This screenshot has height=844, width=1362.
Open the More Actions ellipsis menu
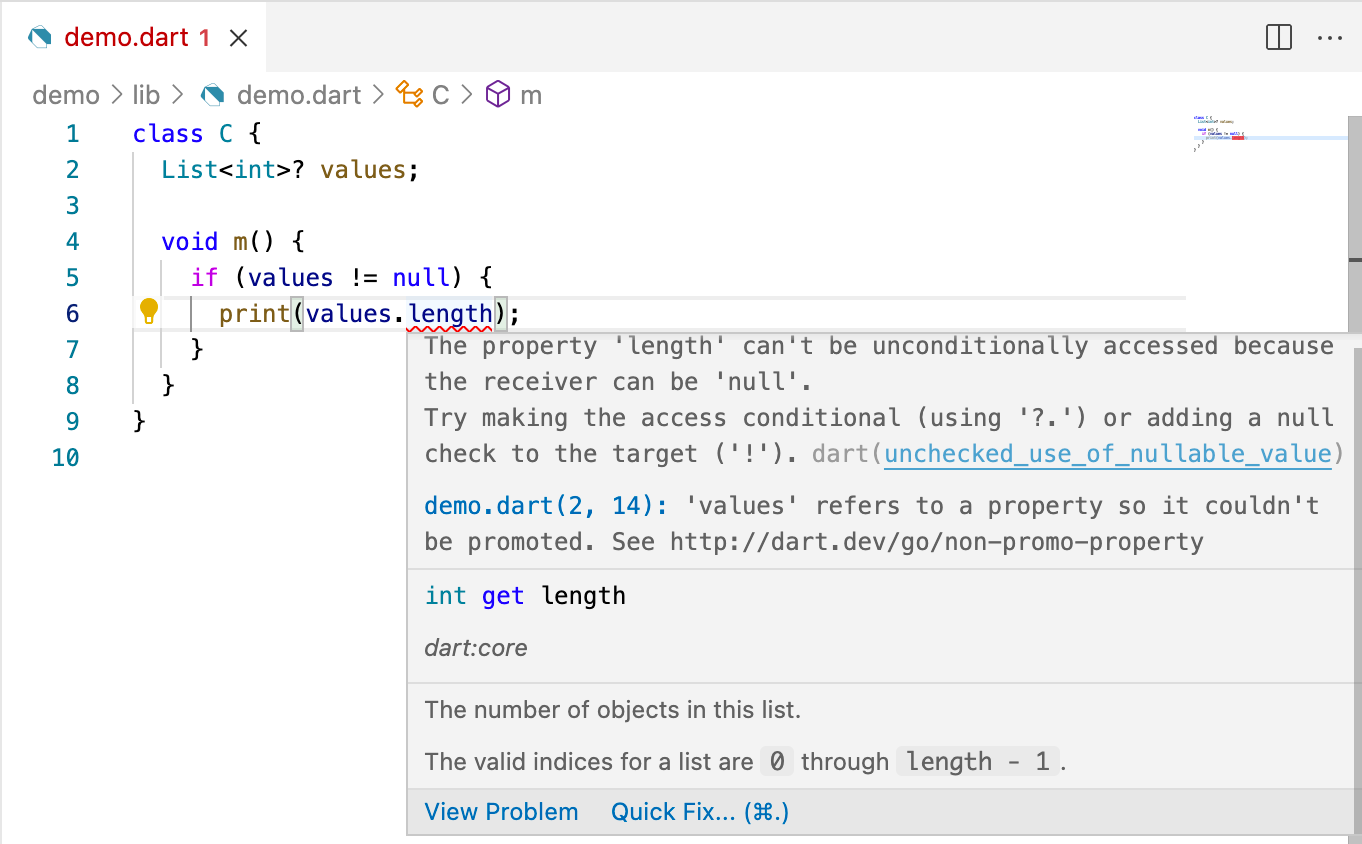pyautogui.click(x=1329, y=38)
